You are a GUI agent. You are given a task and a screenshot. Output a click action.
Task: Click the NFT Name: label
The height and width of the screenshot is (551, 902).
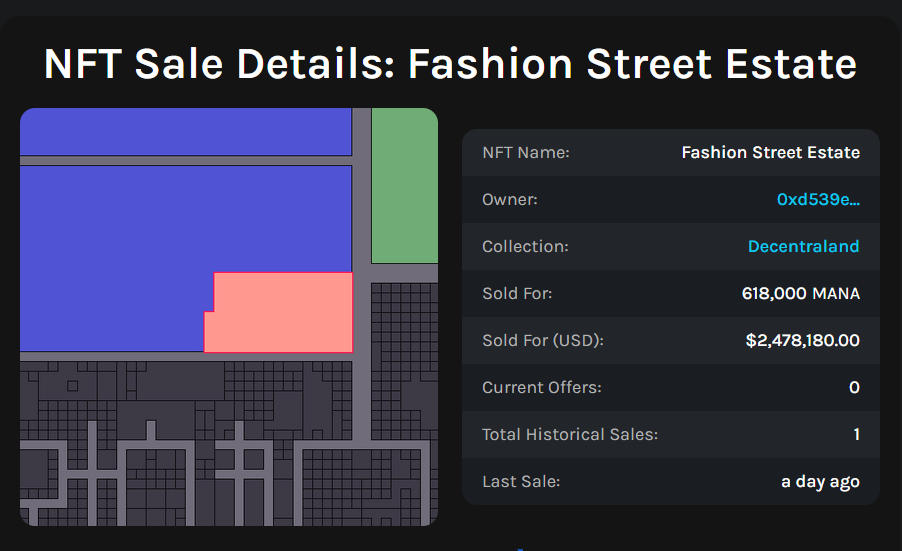526,152
